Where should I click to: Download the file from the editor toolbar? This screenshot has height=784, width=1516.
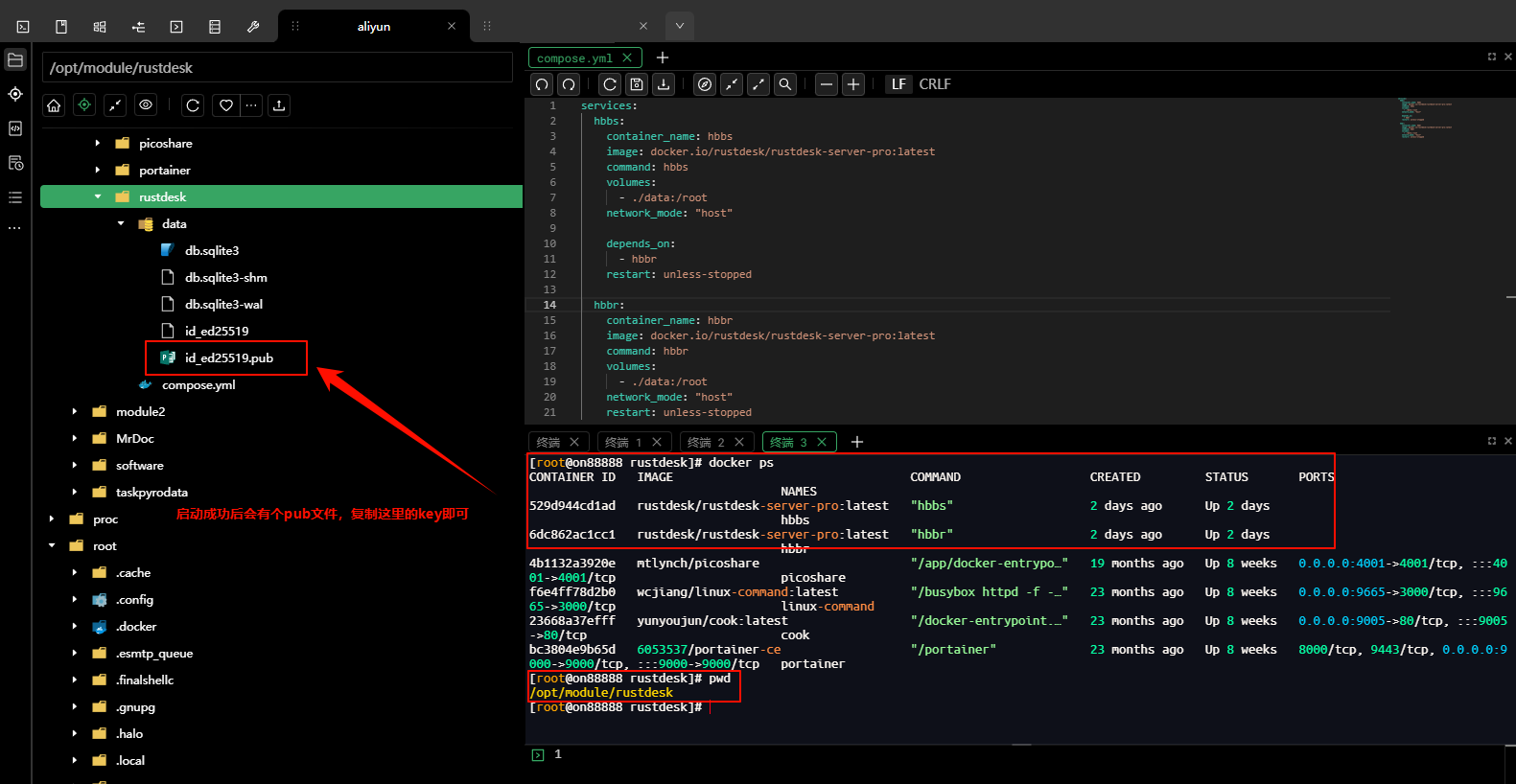(x=664, y=84)
